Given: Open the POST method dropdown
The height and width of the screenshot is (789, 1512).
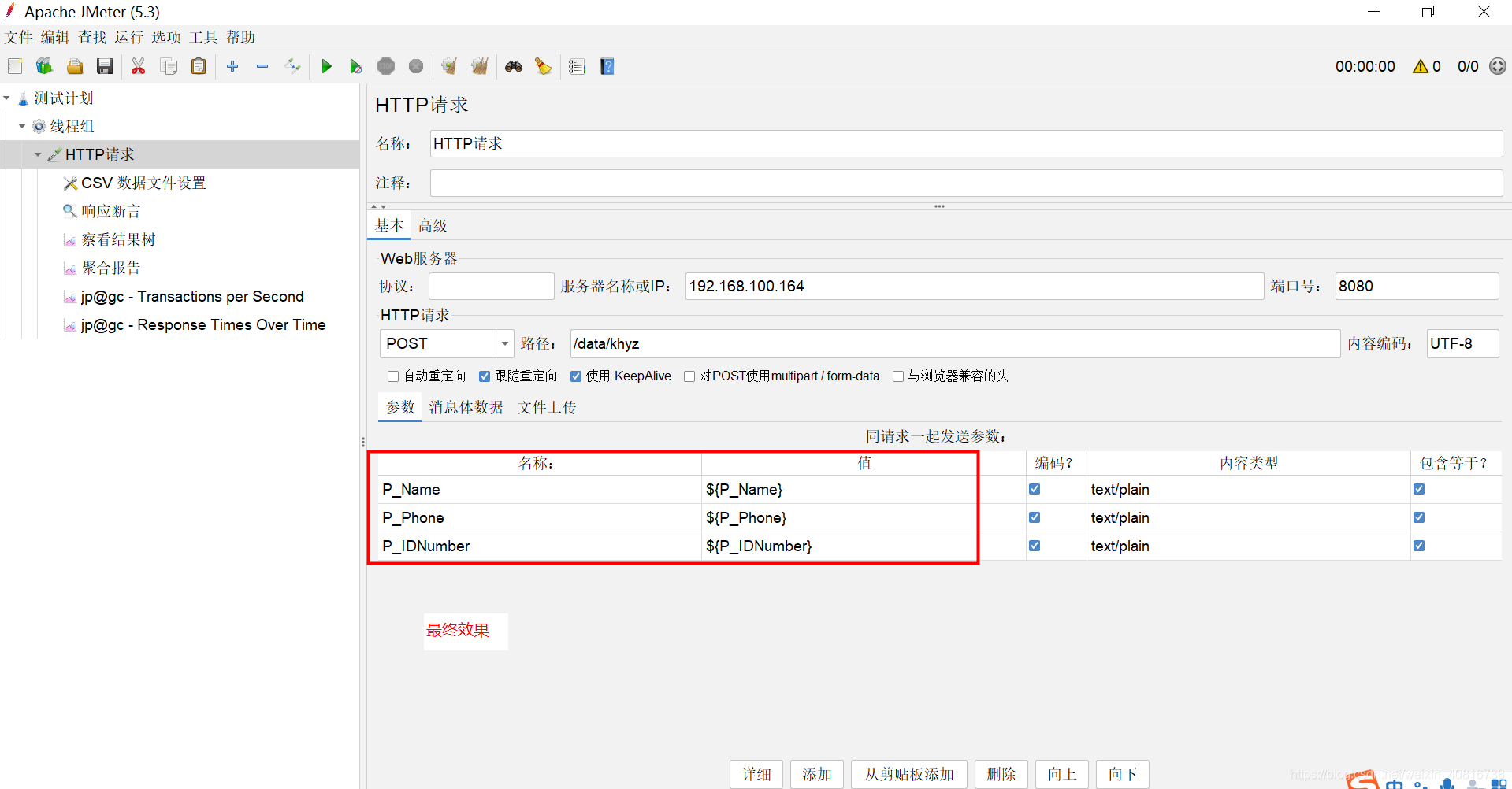Looking at the screenshot, I should point(505,344).
